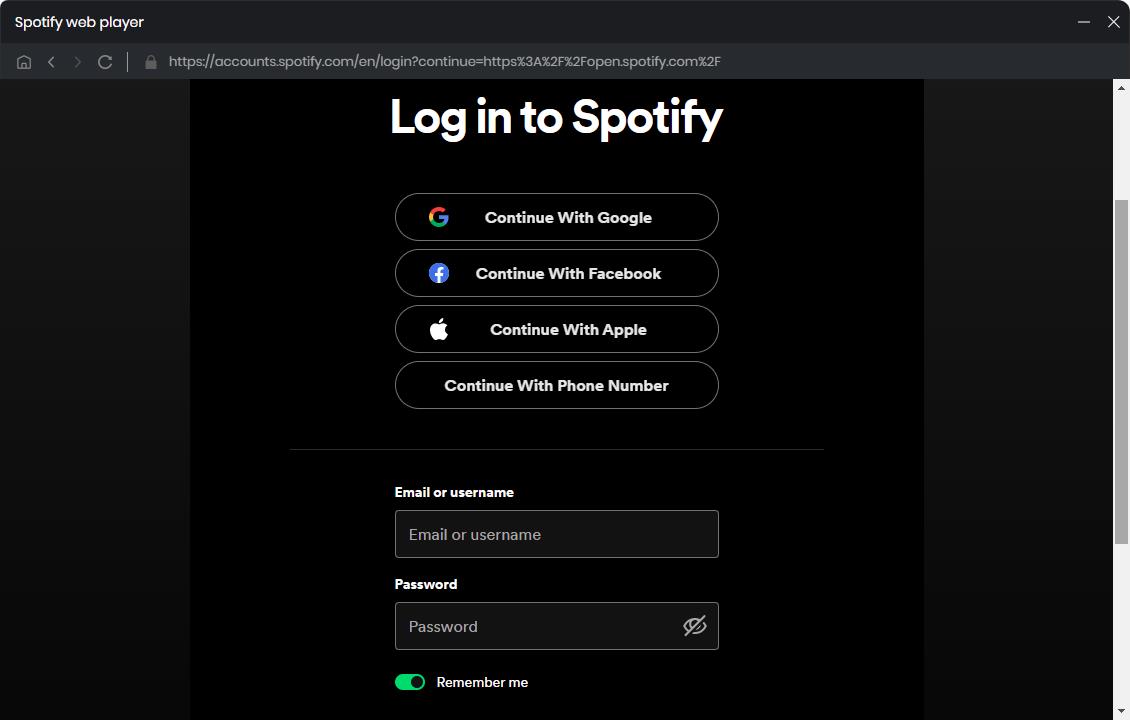The width and height of the screenshot is (1130, 720).
Task: Disable the Remember me switch
Action: coord(410,682)
